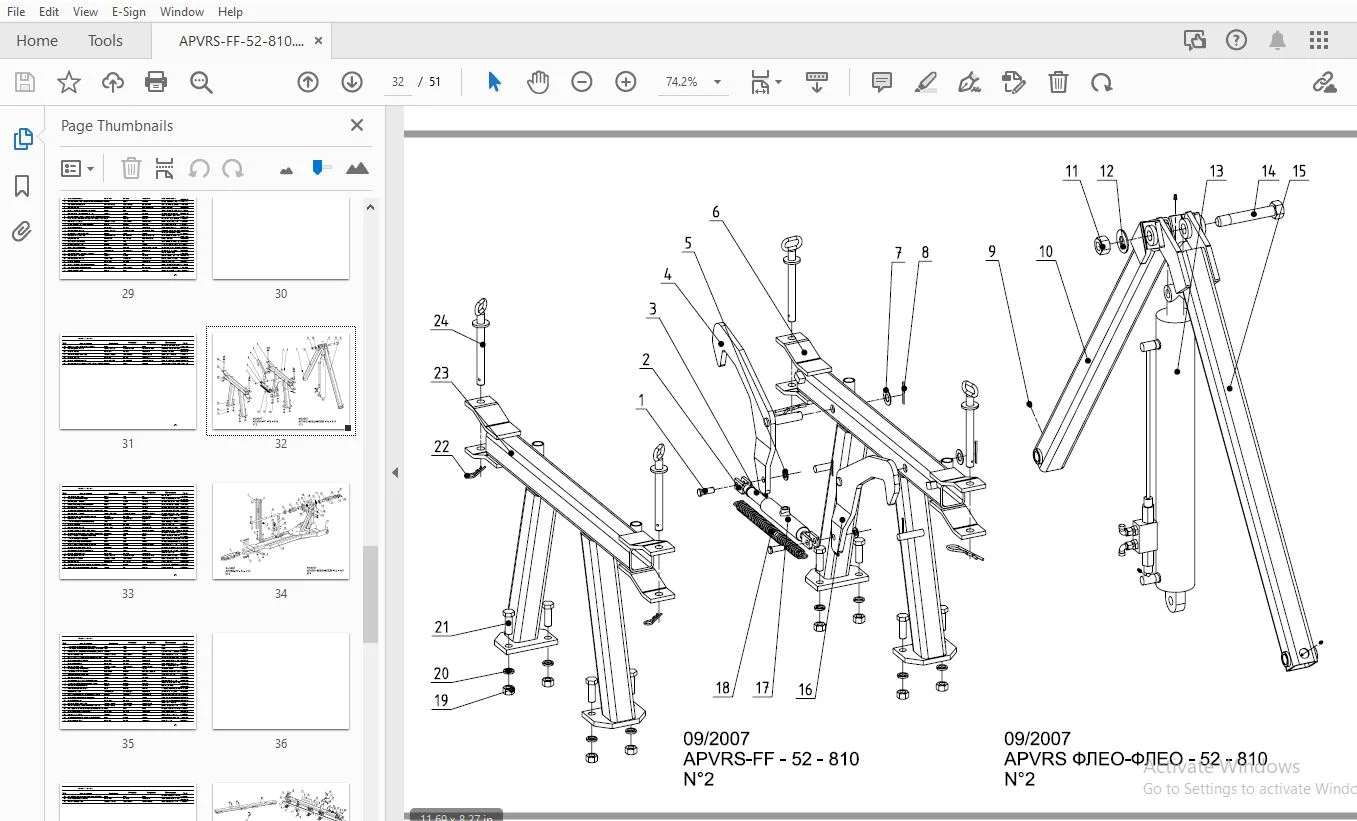
Task: Add a sticky note comment
Action: [x=882, y=82]
